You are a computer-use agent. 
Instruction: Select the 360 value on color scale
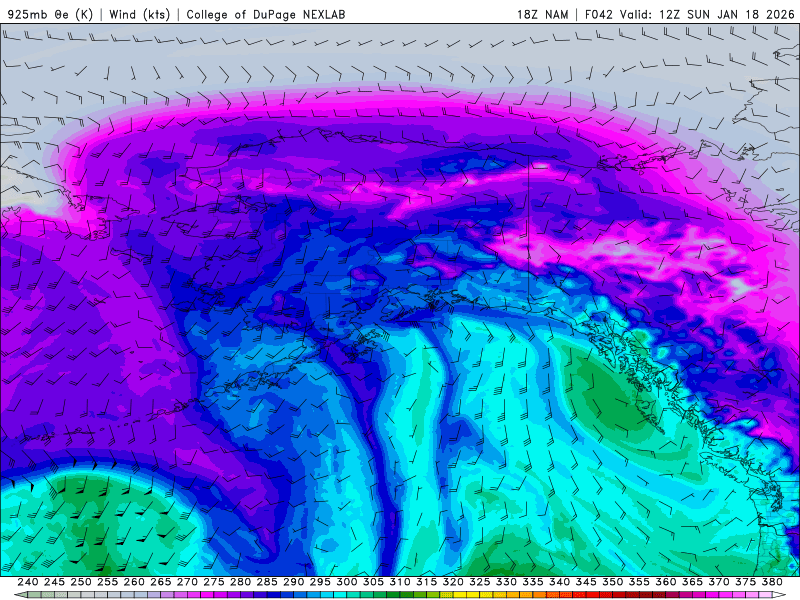[x=665, y=582]
